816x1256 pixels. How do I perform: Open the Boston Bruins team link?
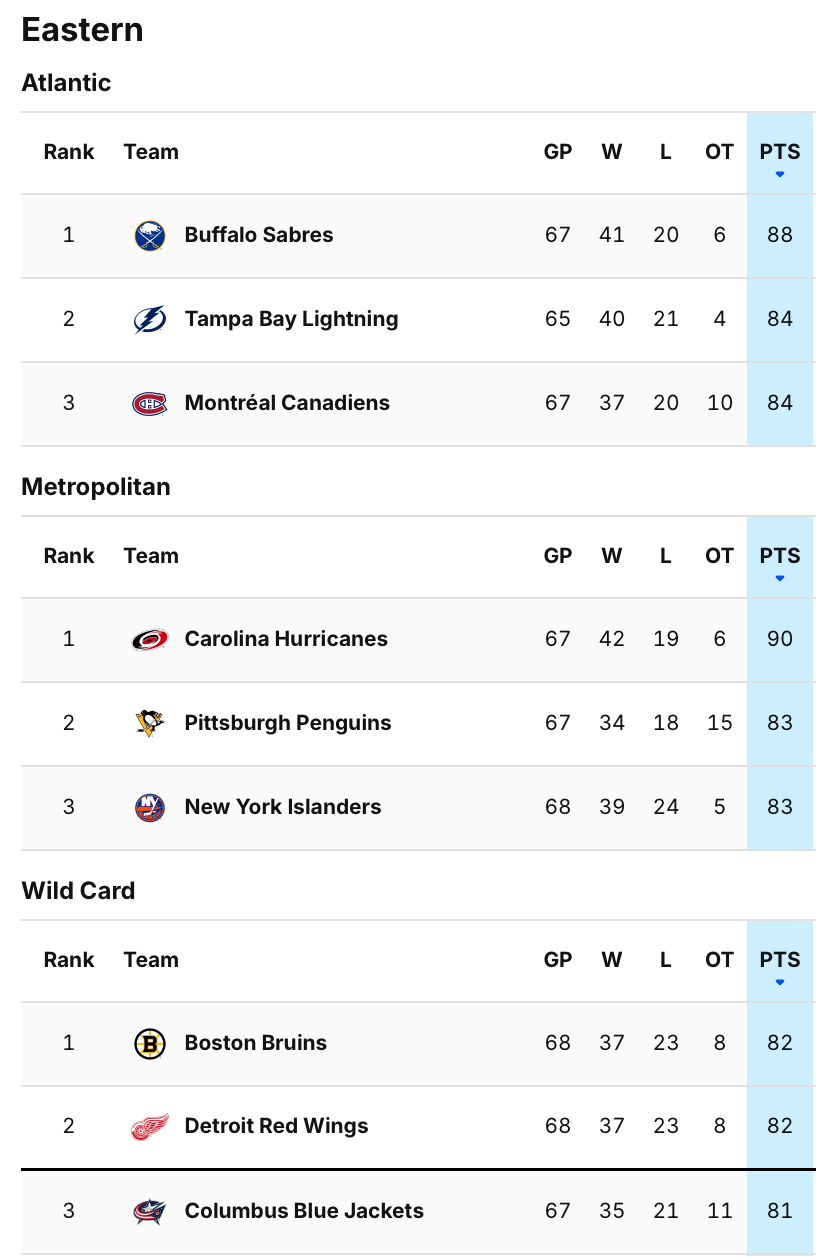pyautogui.click(x=256, y=1043)
